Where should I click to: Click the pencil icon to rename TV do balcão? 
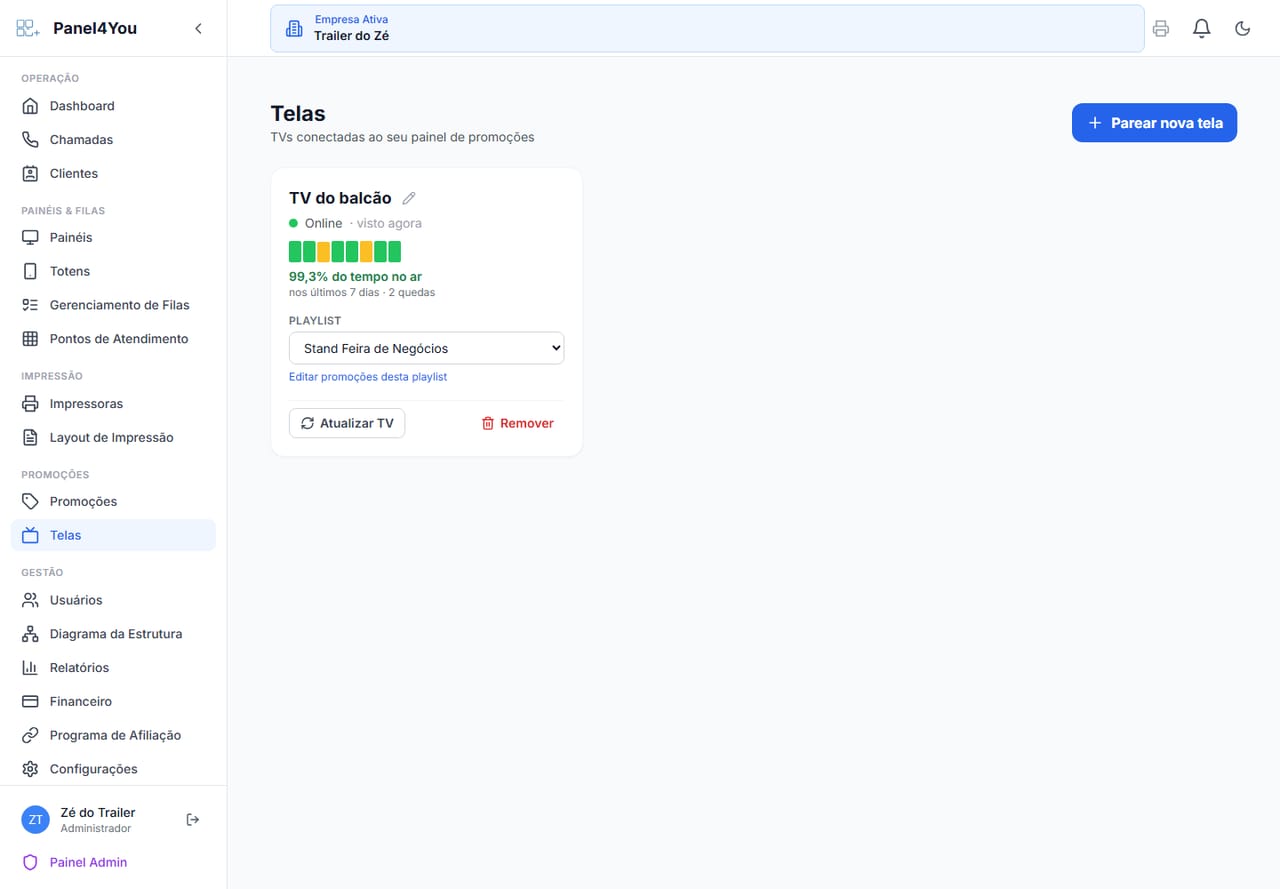(x=409, y=198)
